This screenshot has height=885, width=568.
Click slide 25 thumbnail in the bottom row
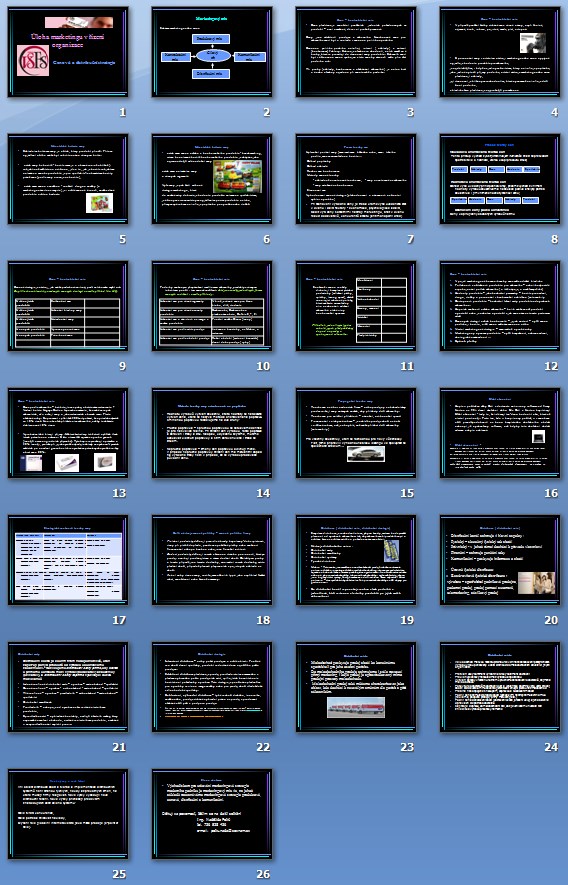coord(68,814)
